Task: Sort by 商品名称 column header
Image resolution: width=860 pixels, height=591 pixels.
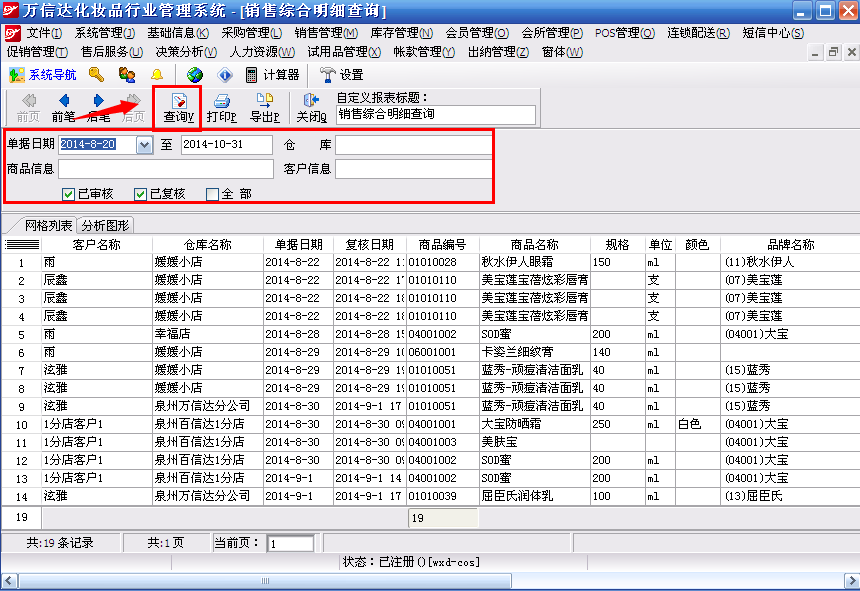Action: pos(535,245)
